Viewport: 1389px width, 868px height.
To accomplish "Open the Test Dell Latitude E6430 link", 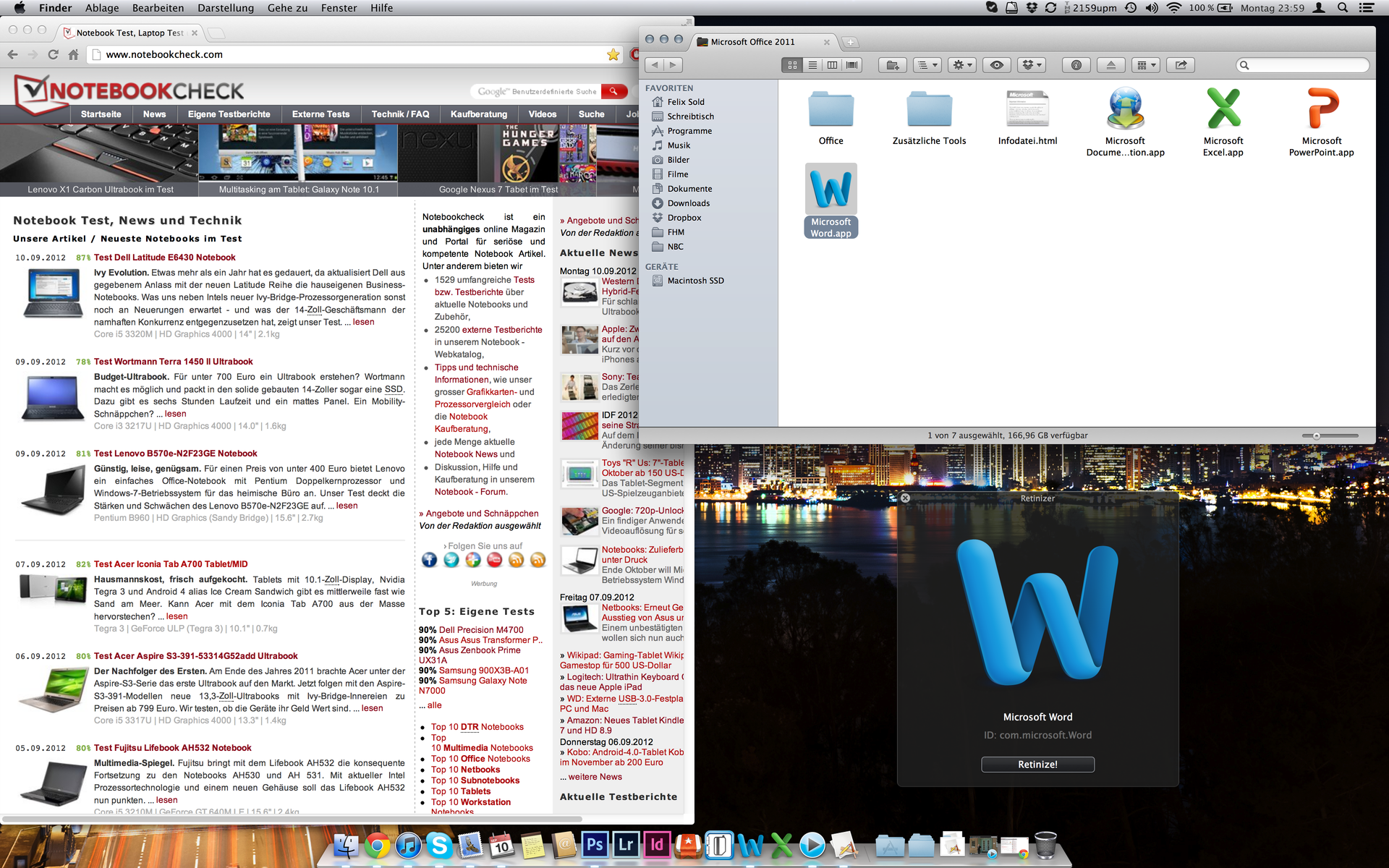I will coord(164,258).
